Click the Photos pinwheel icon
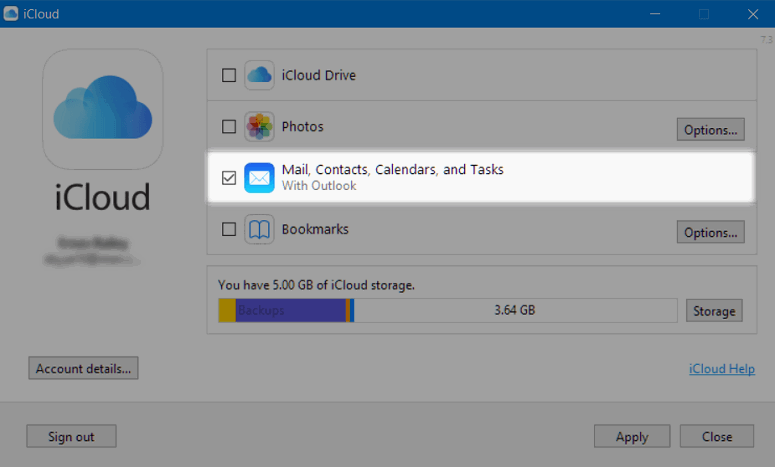The width and height of the screenshot is (775, 467). point(260,127)
